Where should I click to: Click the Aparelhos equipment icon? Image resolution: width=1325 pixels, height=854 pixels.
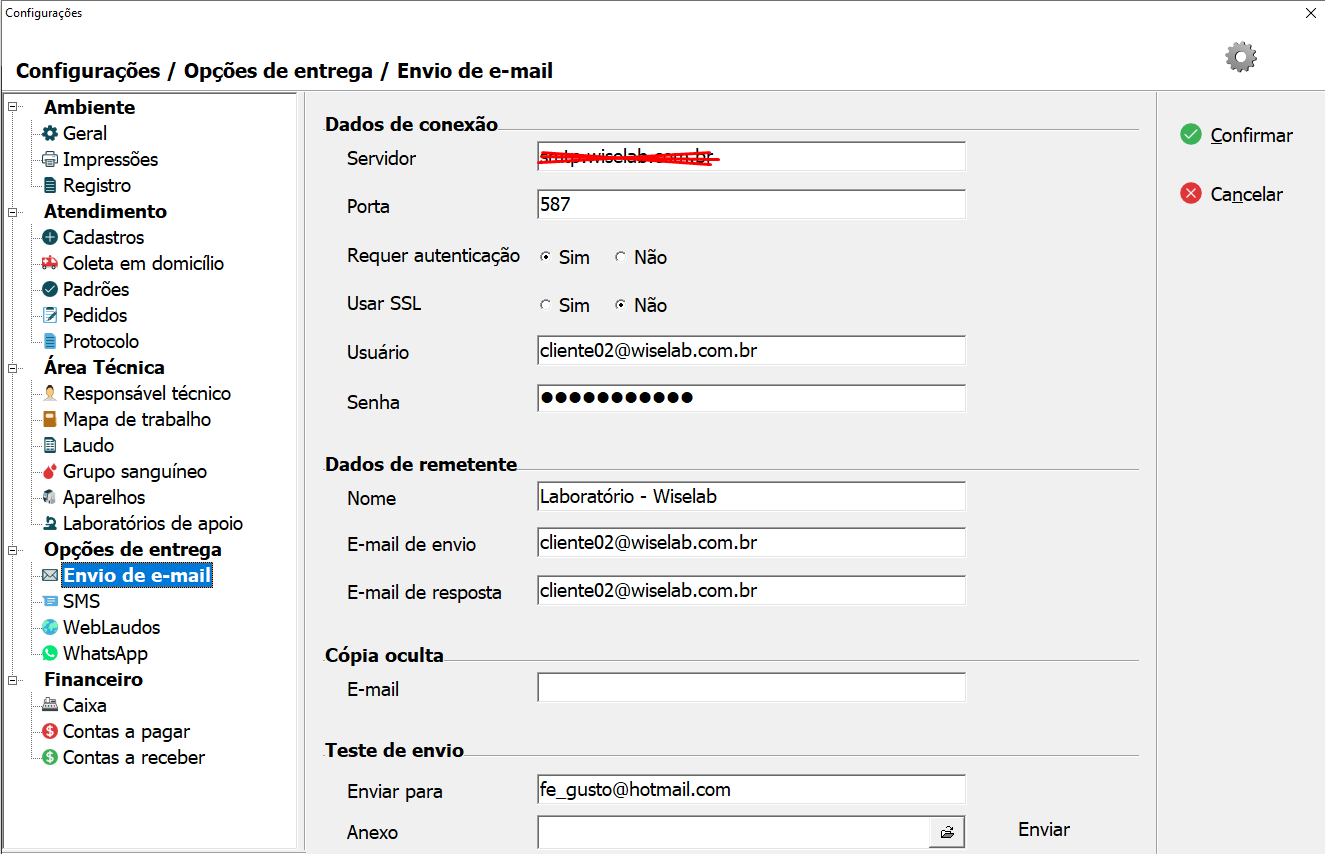[x=50, y=497]
